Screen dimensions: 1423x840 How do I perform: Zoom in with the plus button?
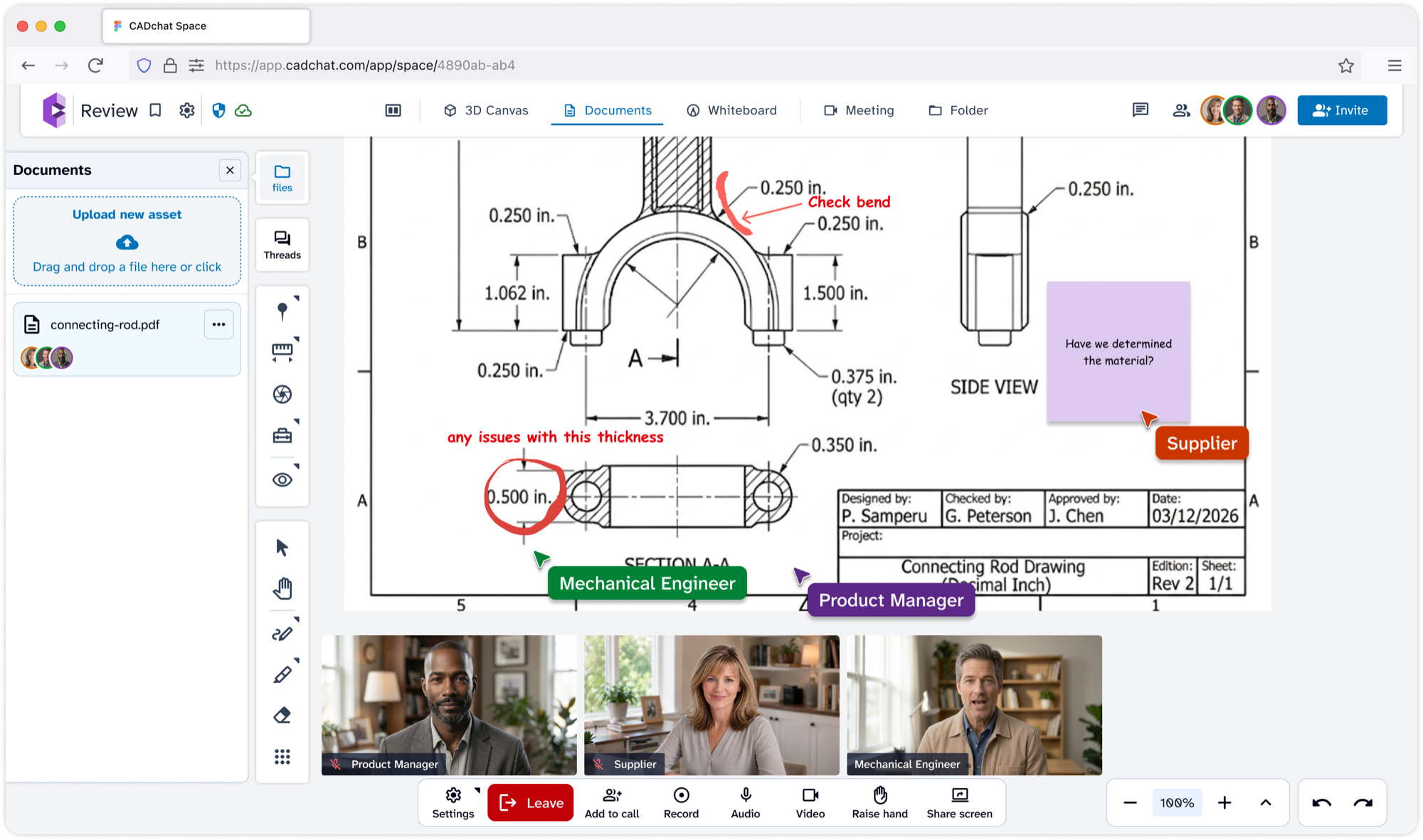(1224, 802)
